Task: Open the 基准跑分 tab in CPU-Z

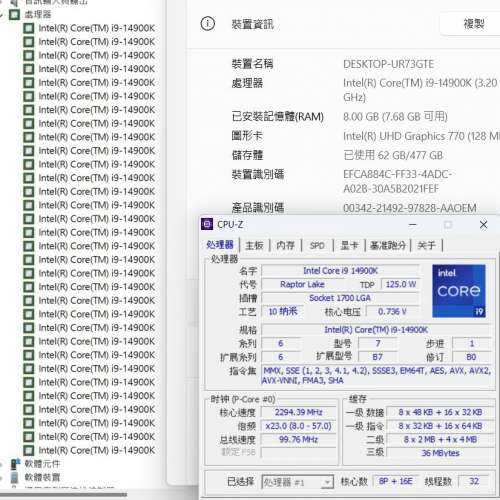Action: point(388,246)
